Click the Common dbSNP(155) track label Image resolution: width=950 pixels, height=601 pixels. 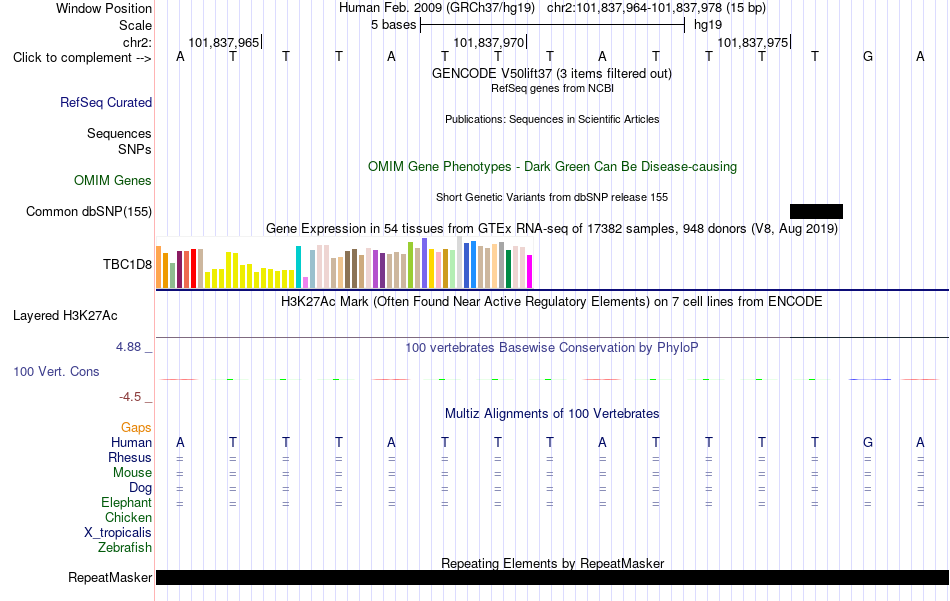coord(89,211)
